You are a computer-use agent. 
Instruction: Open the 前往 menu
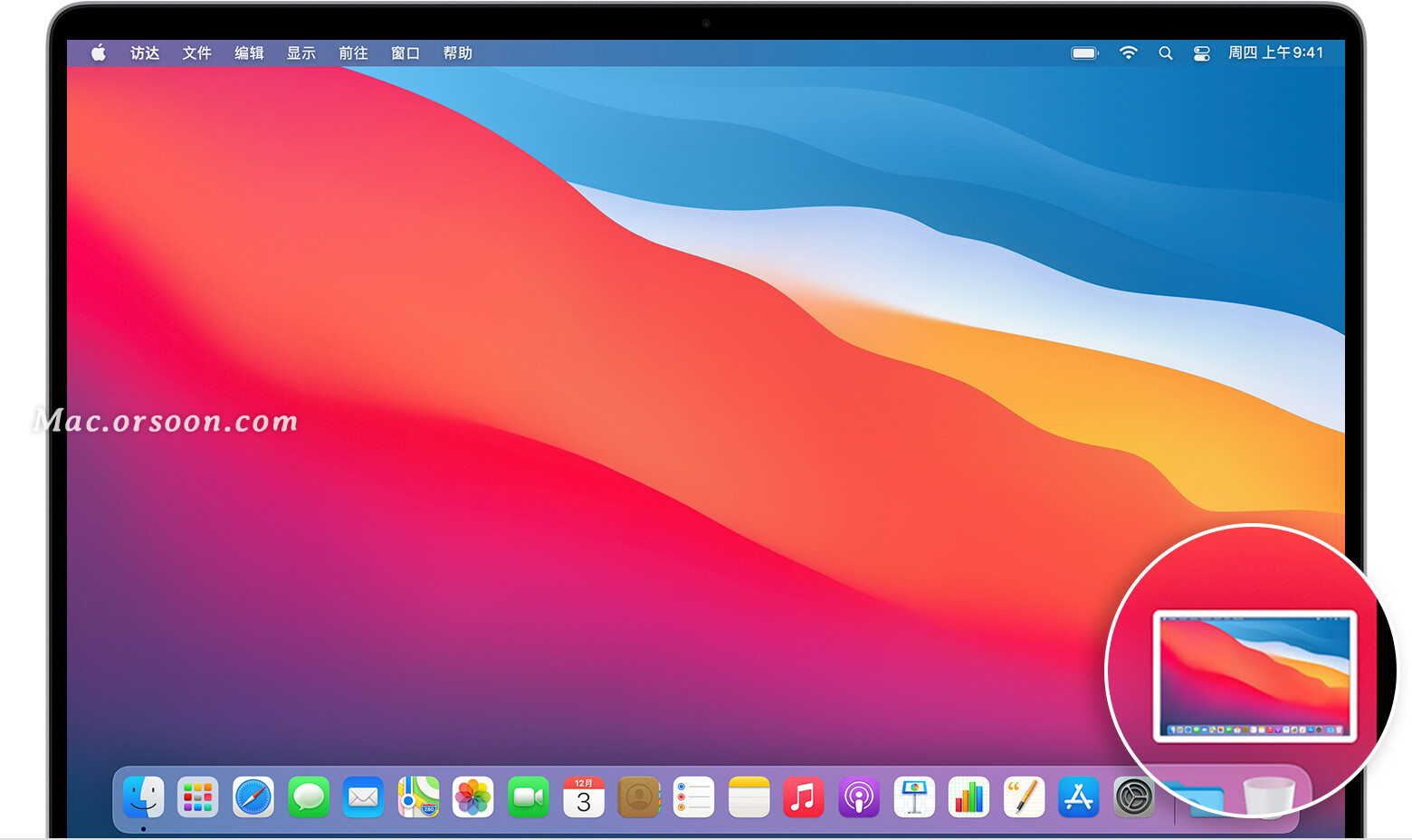pos(353,52)
